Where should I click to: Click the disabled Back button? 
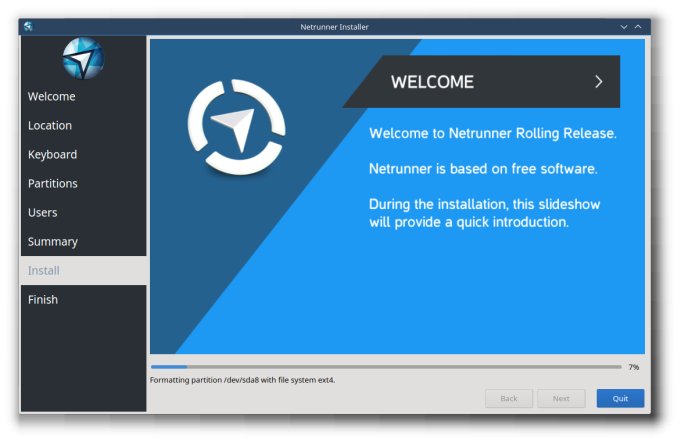point(509,398)
